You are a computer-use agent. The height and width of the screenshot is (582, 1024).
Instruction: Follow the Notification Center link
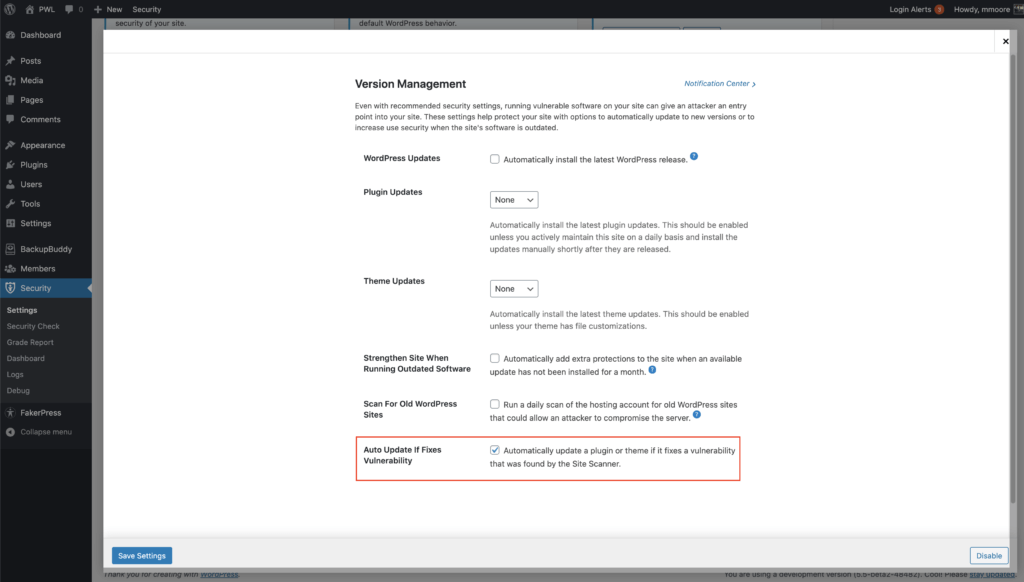point(720,84)
